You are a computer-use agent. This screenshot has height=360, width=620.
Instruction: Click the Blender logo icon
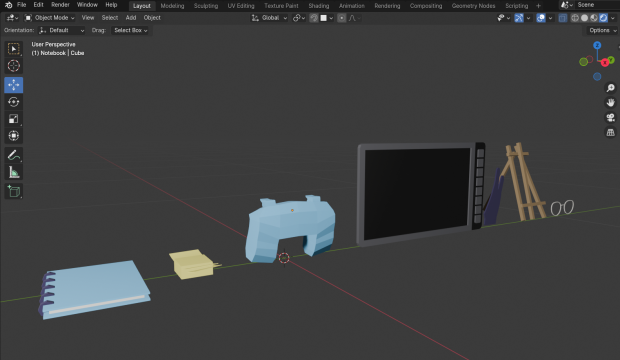(x=8, y=5)
